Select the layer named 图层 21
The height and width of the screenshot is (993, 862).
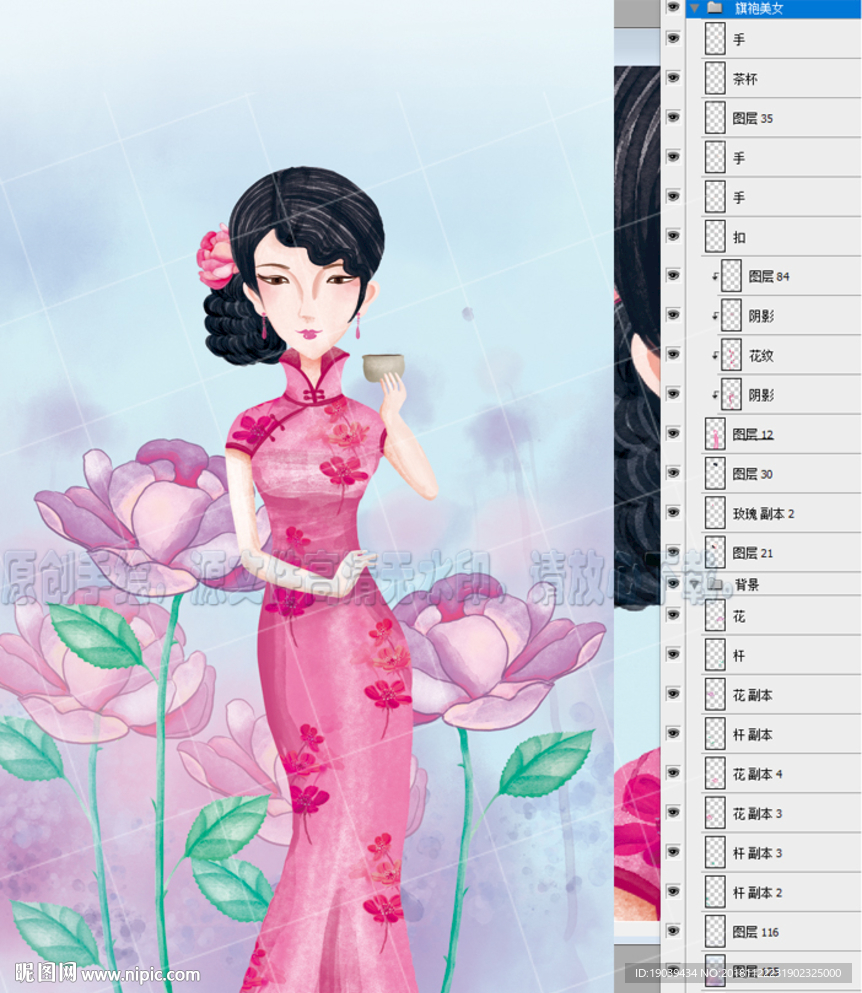pos(752,553)
